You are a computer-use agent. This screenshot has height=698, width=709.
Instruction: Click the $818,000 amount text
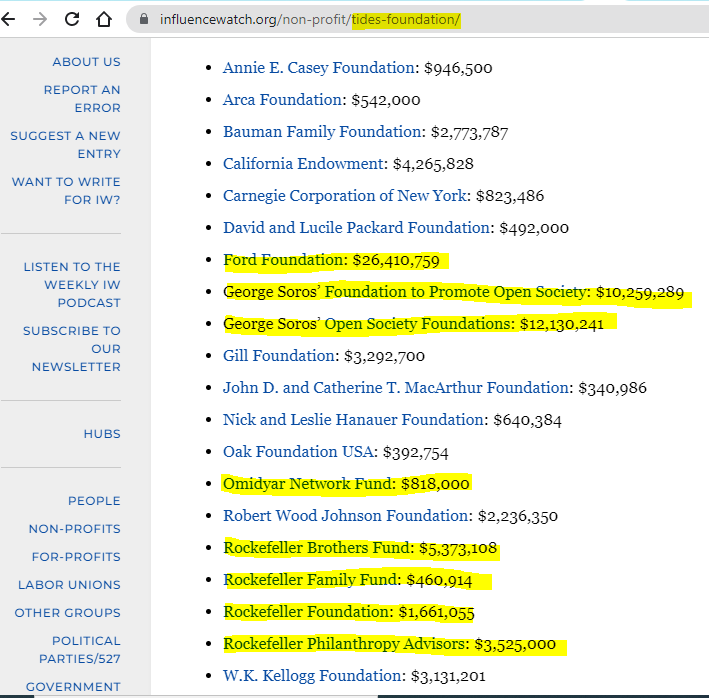pyautogui.click(x=435, y=485)
